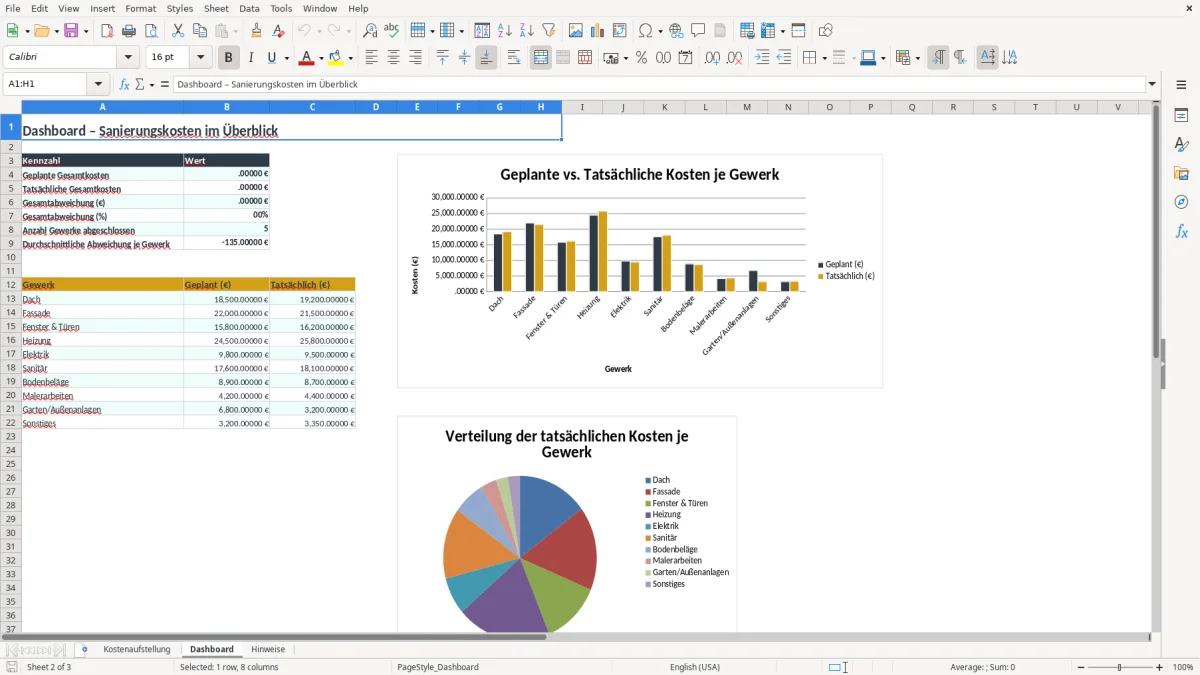Open the Select Function dropdown arrow

pyautogui.click(x=152, y=84)
